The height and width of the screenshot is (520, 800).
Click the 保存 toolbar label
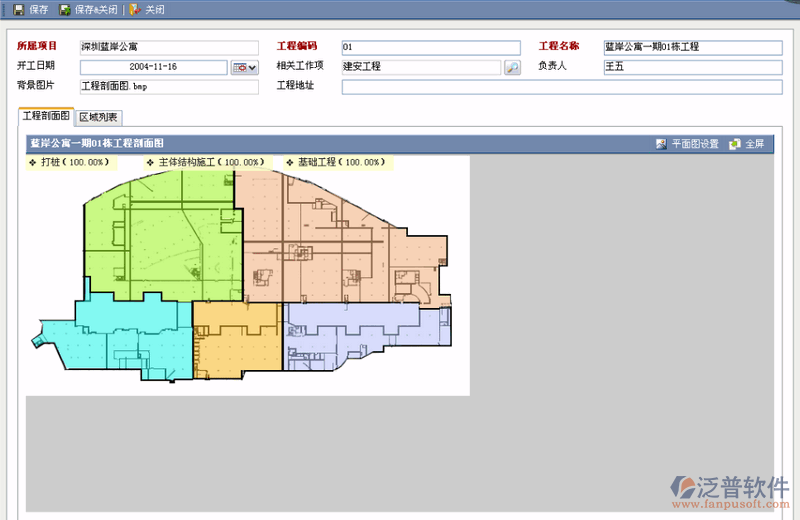(39, 10)
